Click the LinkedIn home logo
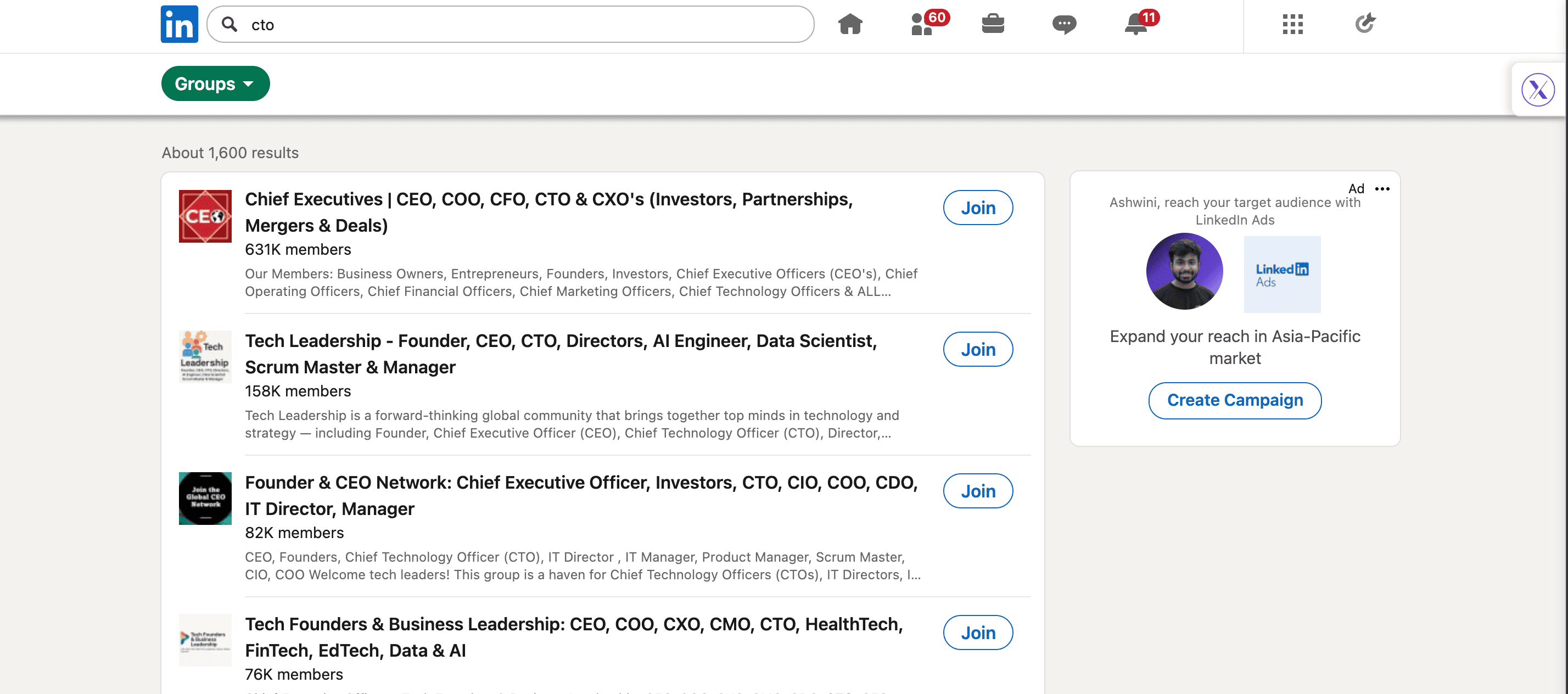1568x694 pixels. click(179, 24)
